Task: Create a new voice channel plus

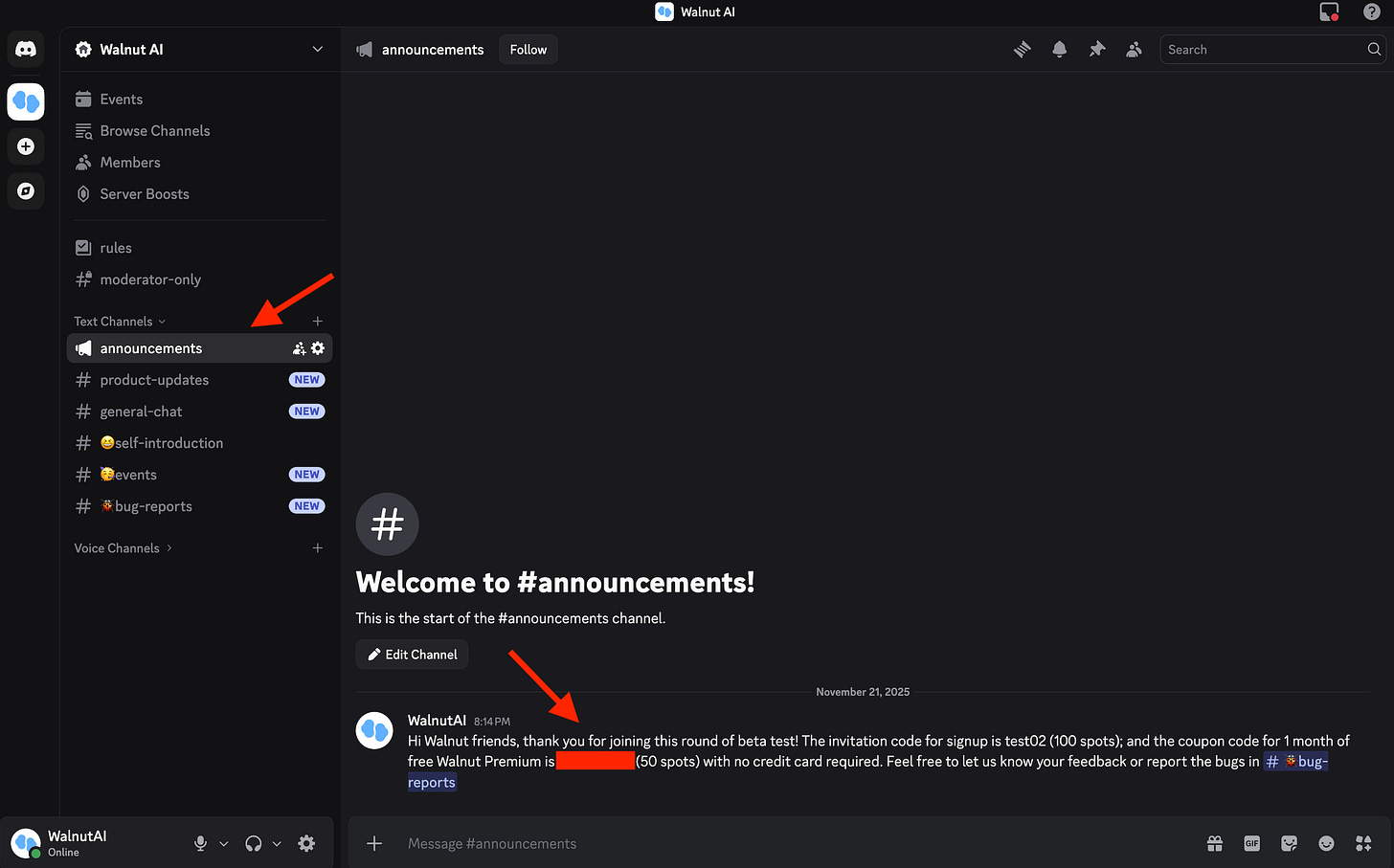Action: pos(318,548)
